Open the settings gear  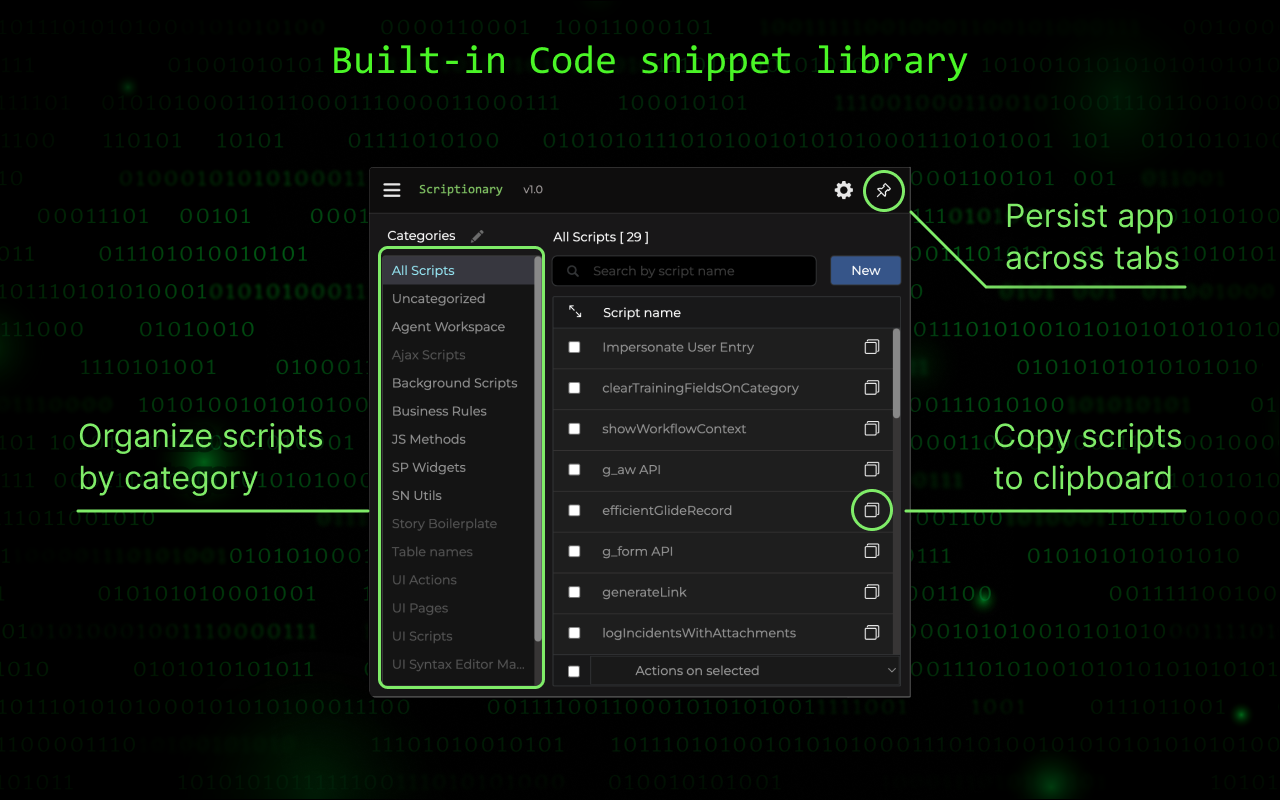844,190
